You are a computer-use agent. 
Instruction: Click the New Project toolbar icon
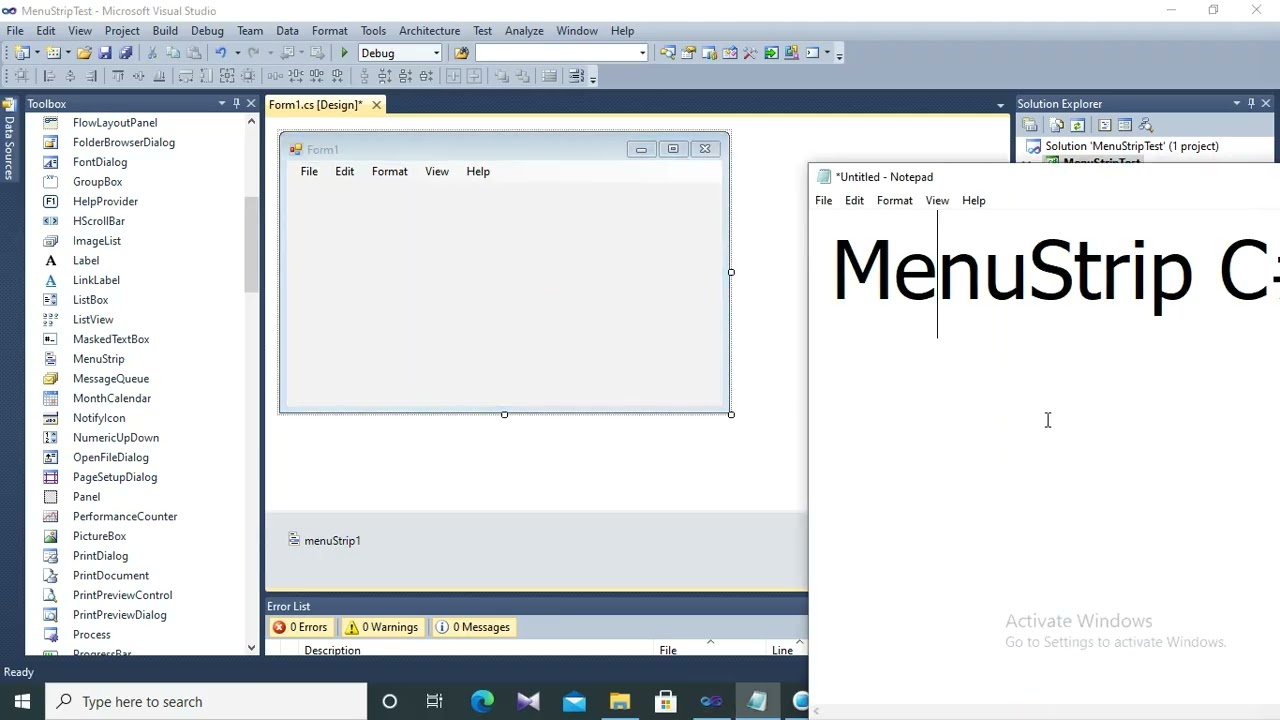click(x=22, y=53)
